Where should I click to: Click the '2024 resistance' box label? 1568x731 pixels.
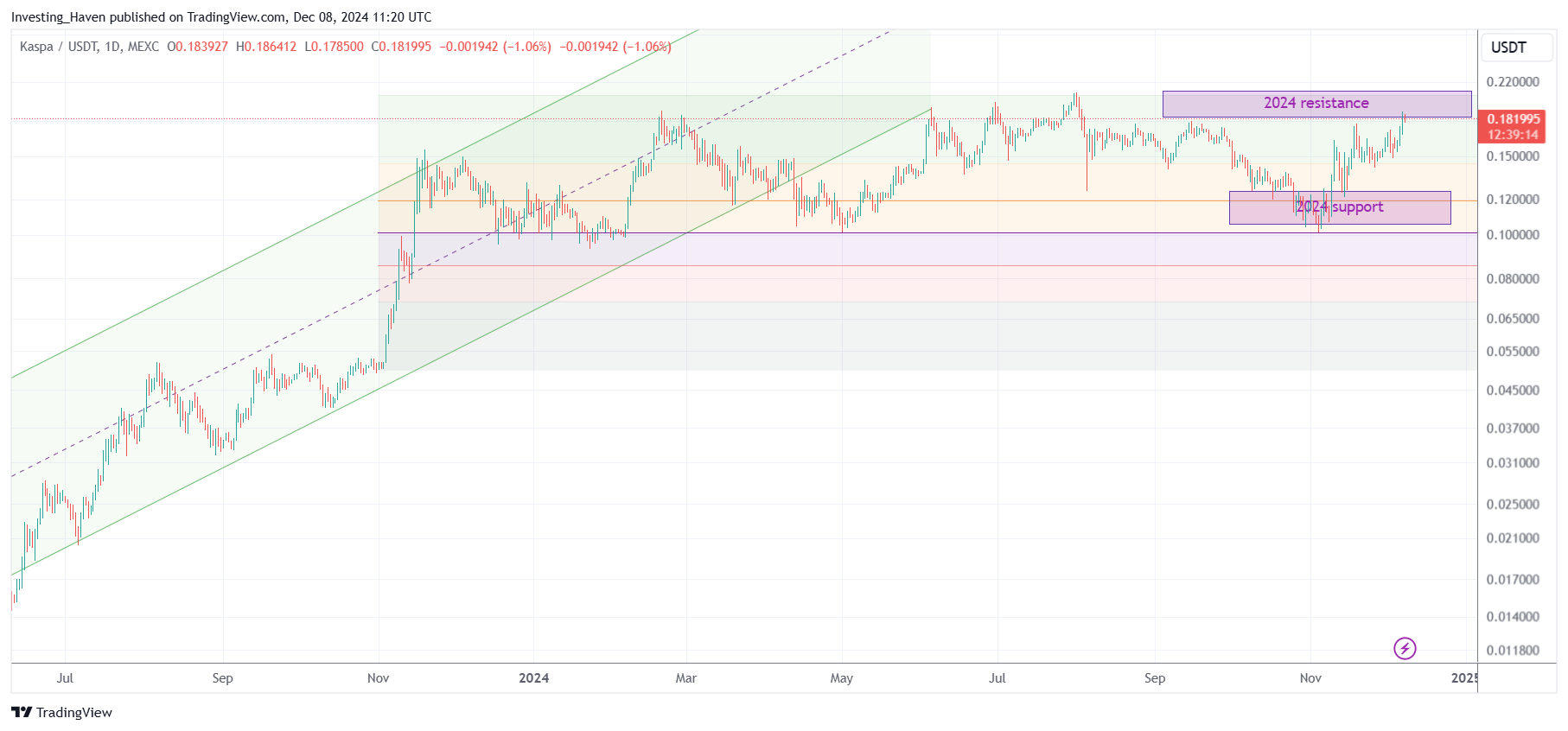(1316, 103)
